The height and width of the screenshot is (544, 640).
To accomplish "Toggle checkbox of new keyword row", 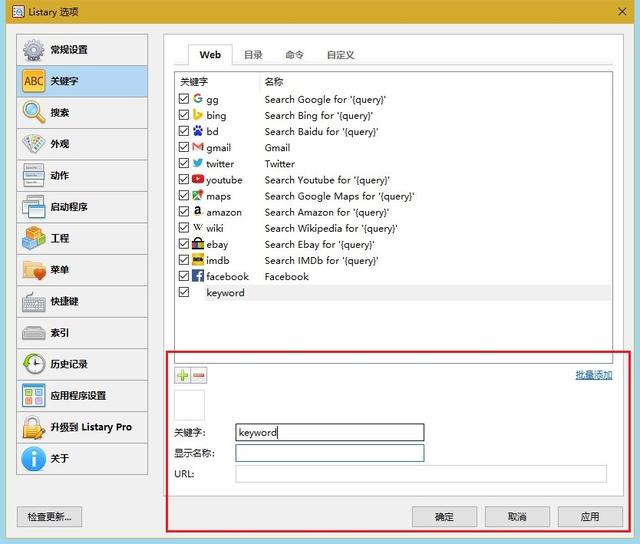I will click(x=184, y=292).
